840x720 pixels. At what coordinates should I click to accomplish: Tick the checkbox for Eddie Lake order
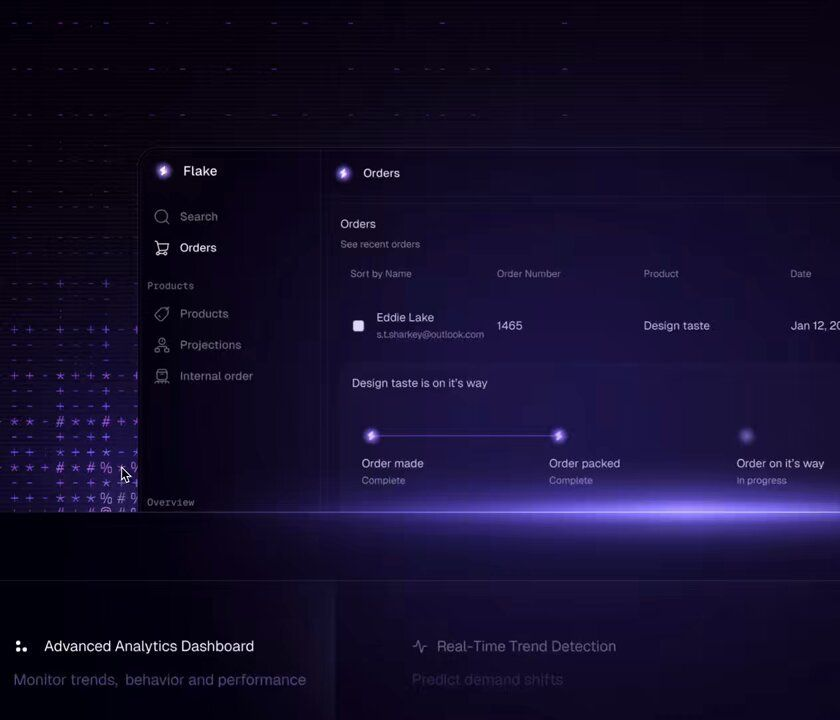click(x=358, y=326)
